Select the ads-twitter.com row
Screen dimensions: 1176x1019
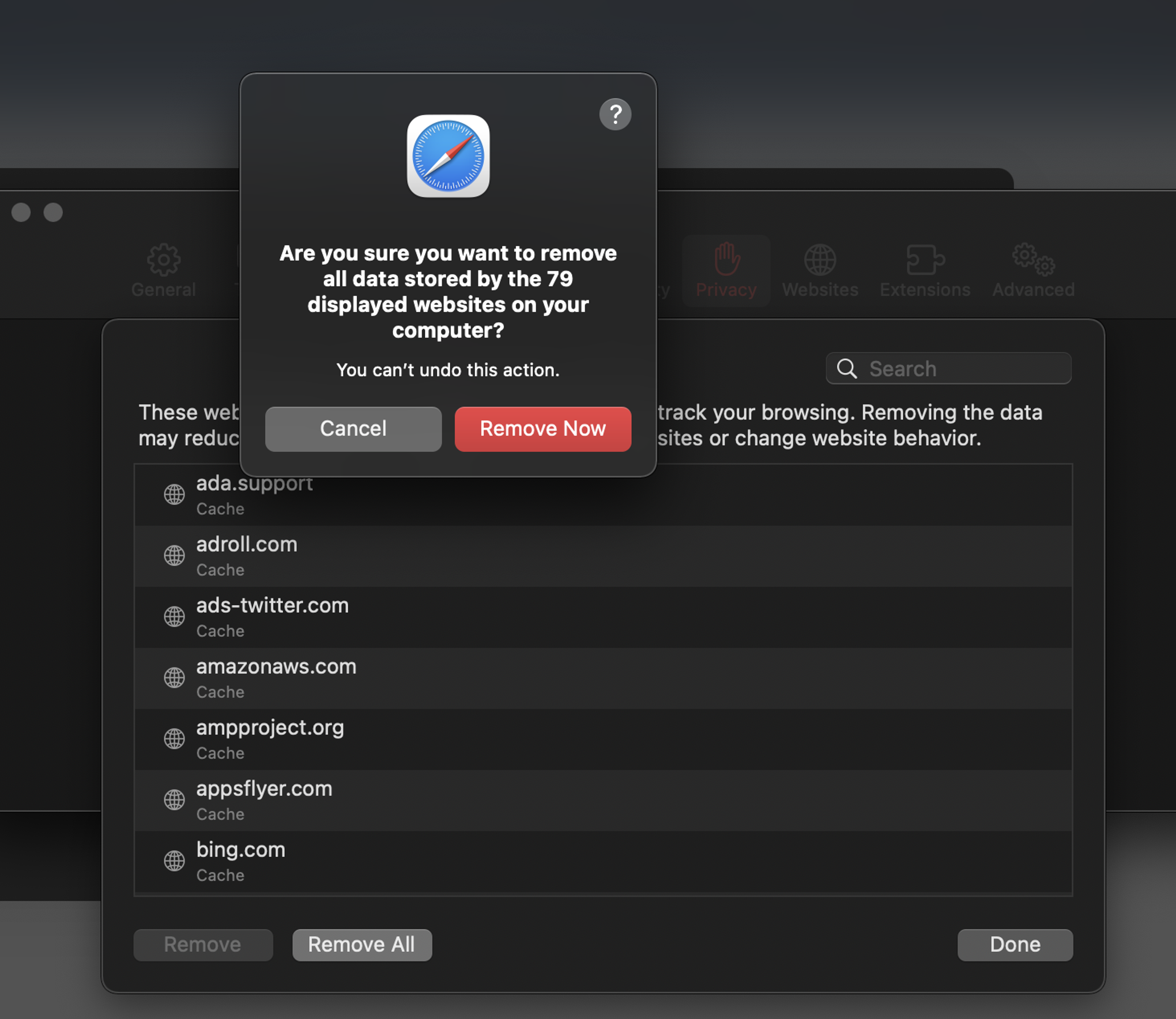[603, 617]
